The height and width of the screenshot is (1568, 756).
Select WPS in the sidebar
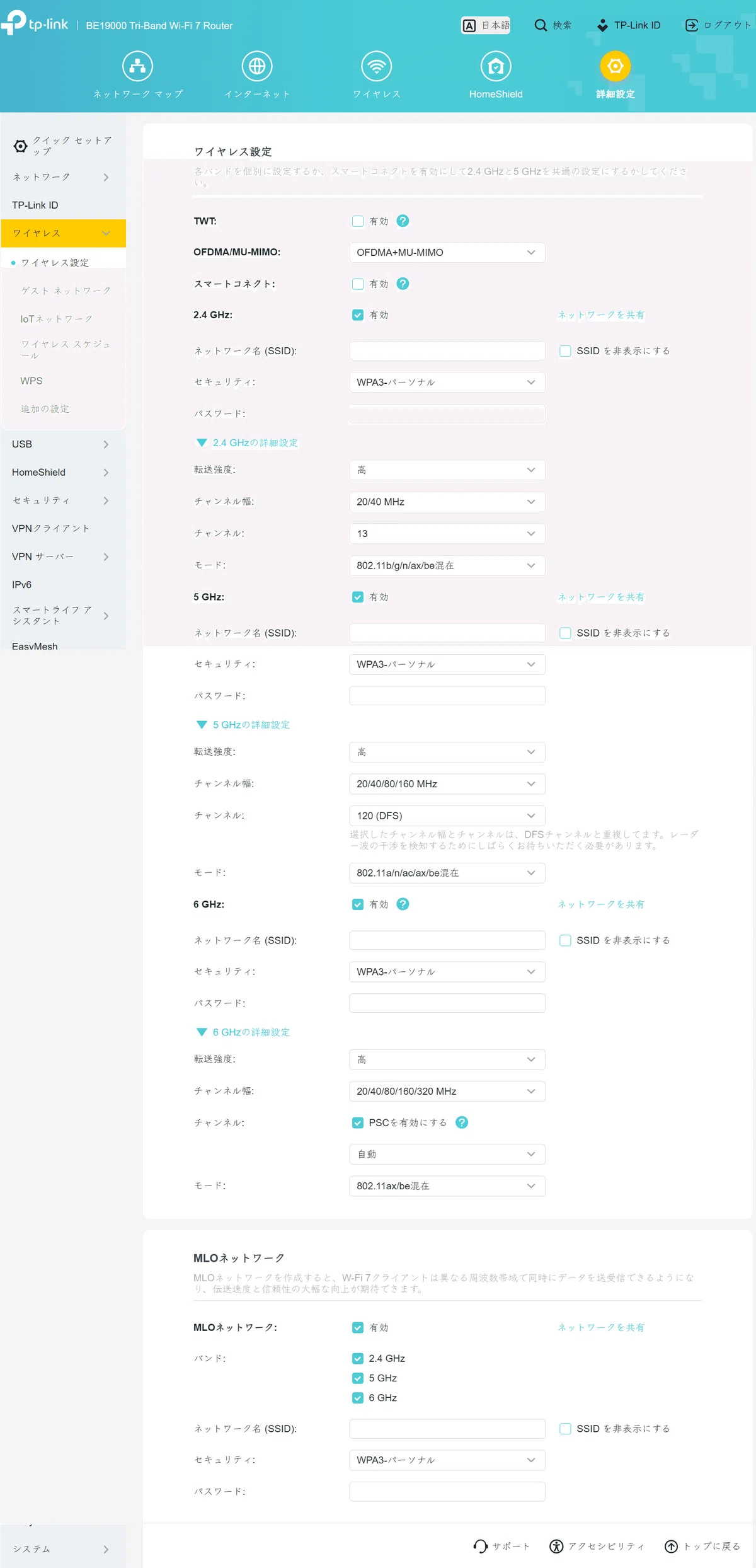point(31,381)
